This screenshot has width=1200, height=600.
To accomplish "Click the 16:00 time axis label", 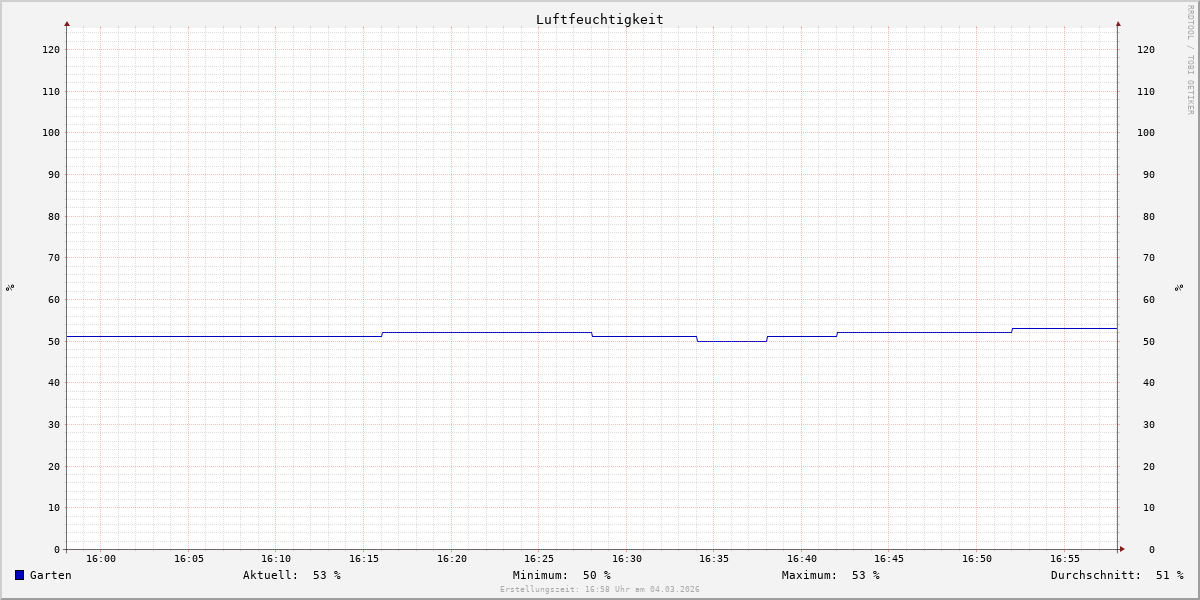I will pyautogui.click(x=101, y=559).
